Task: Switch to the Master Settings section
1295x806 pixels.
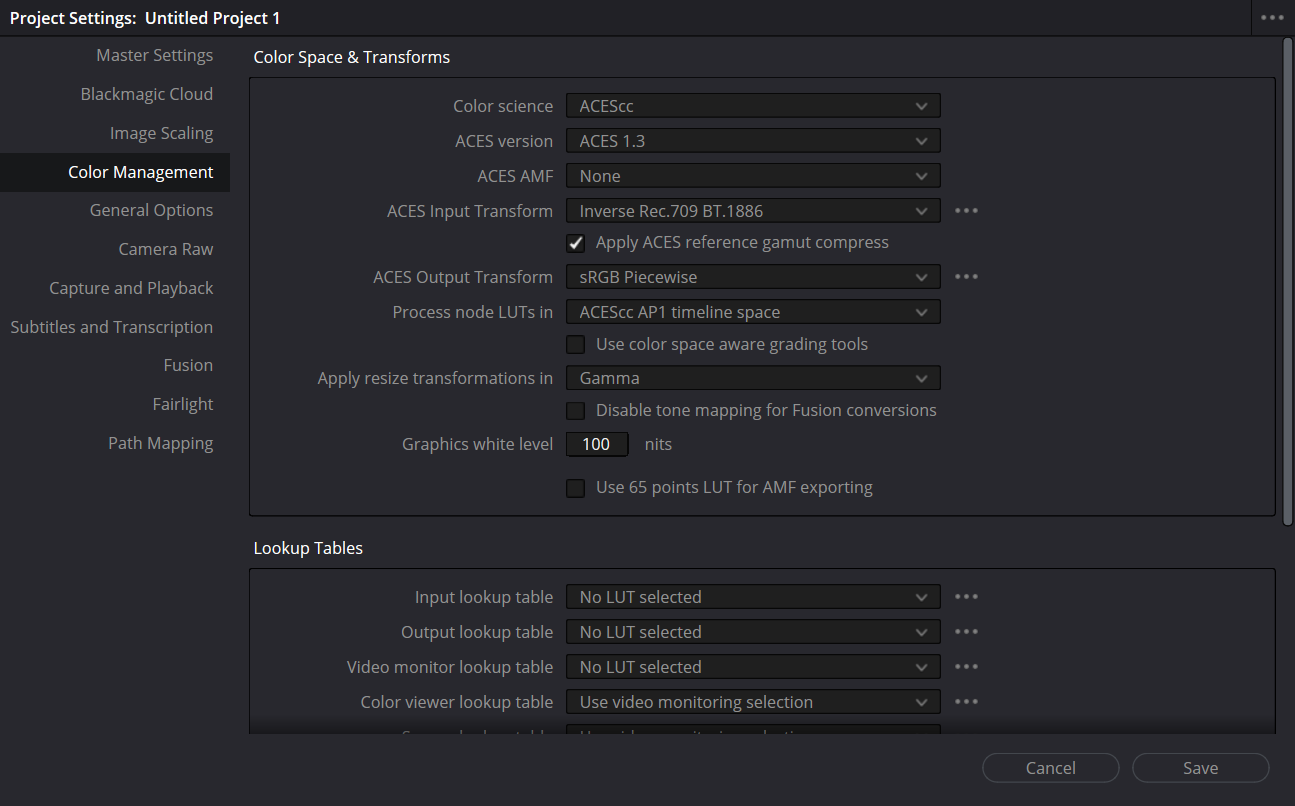Action: (x=154, y=55)
